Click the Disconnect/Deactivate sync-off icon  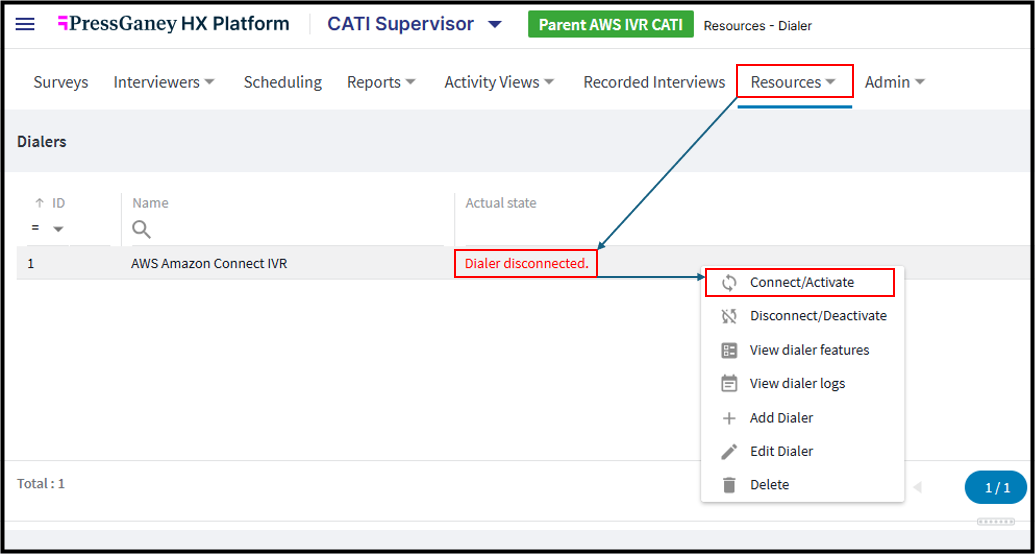(x=729, y=316)
